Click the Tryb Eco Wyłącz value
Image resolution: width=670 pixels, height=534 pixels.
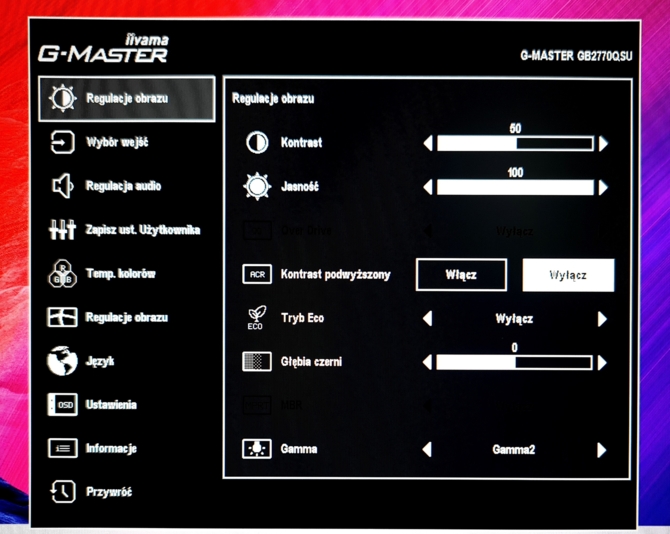(514, 319)
